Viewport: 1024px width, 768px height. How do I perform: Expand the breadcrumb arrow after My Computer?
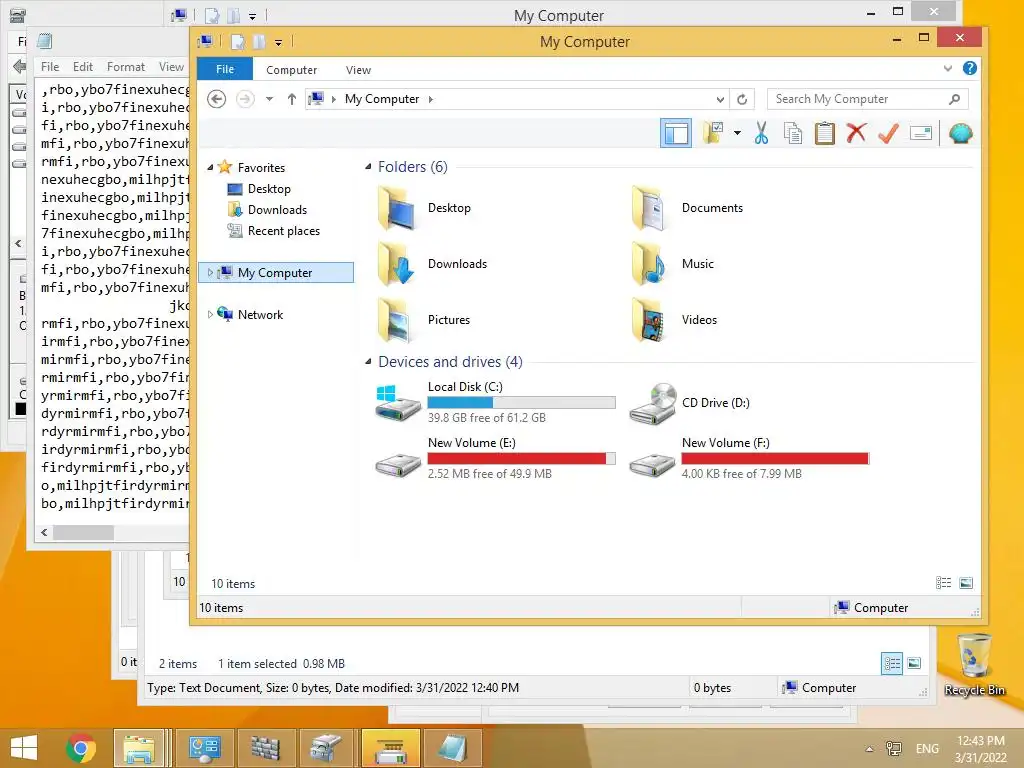[430, 99]
